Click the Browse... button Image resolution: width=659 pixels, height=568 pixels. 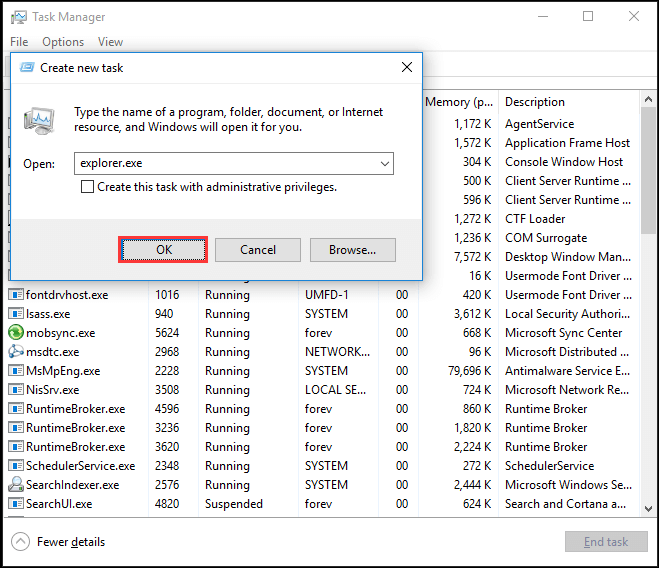pos(352,250)
